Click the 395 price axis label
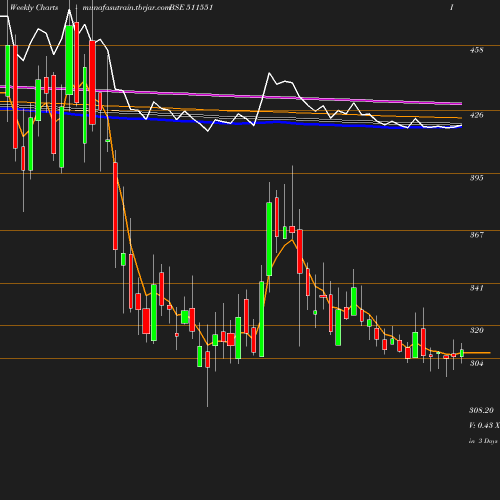The image size is (500, 500). 476,178
